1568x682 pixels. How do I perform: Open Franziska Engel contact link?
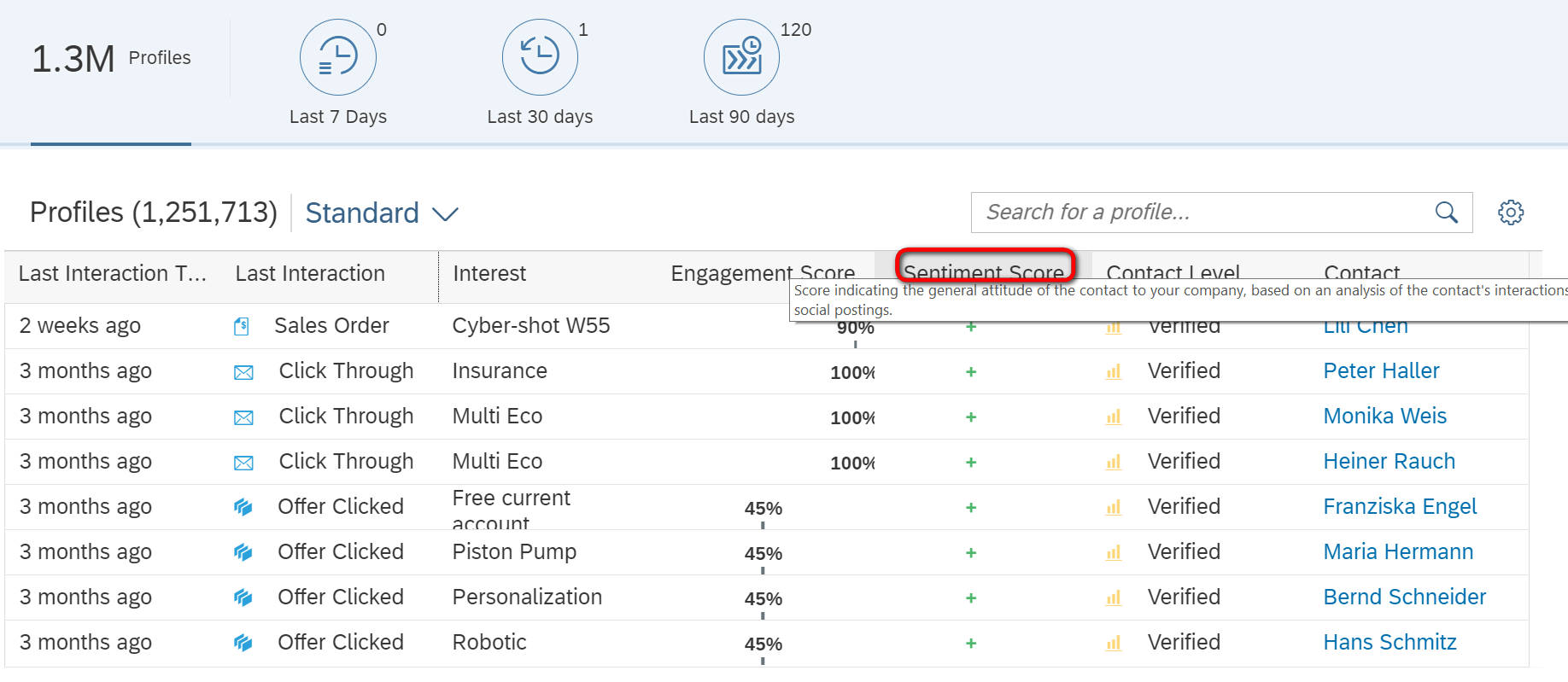pyautogui.click(x=1400, y=507)
